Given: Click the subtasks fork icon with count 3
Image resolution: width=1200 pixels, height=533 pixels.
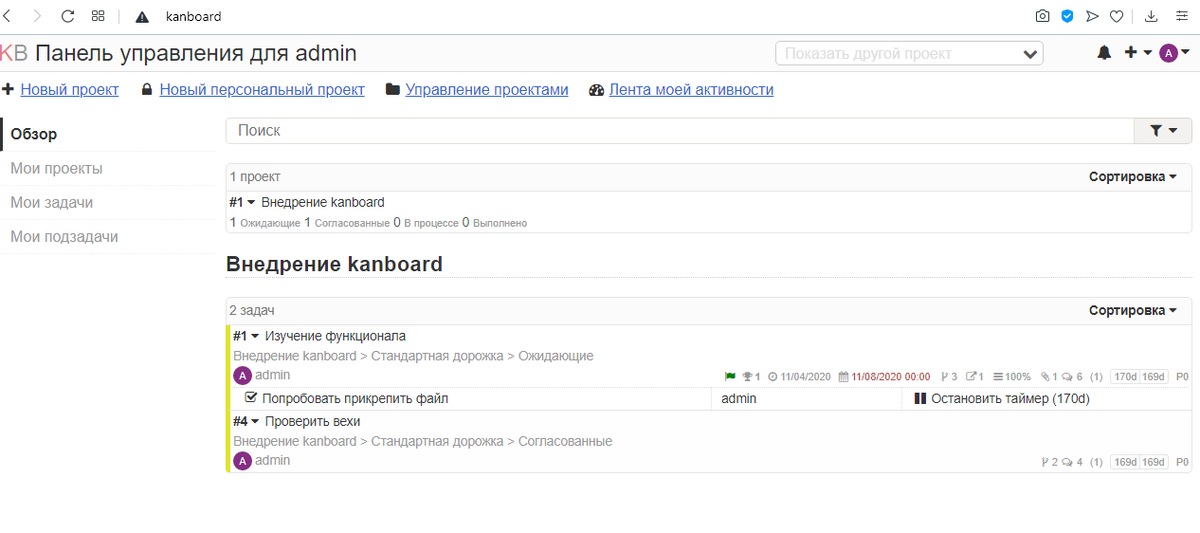Looking at the screenshot, I should tap(944, 377).
